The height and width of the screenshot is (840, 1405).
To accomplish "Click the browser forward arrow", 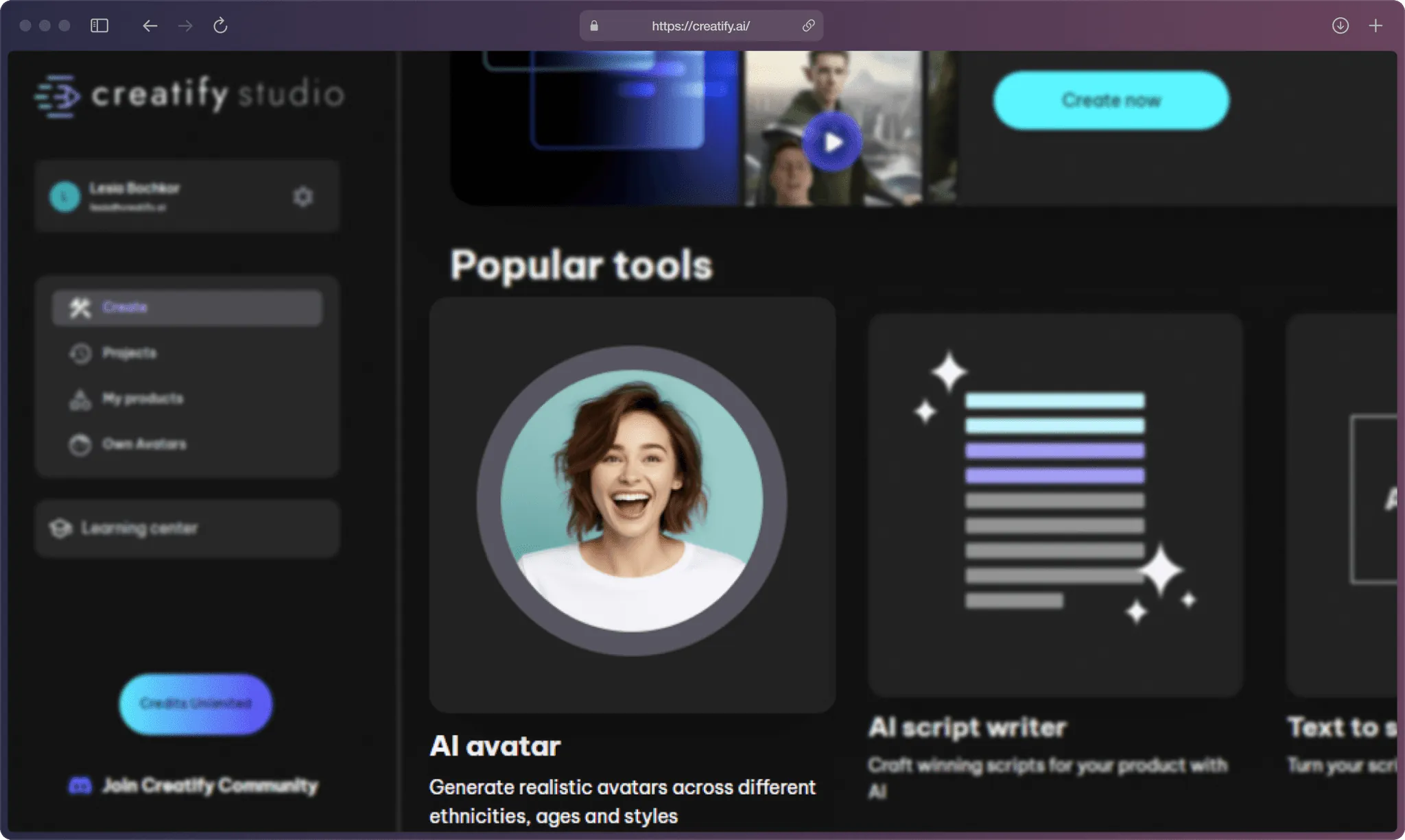I will 185,25.
